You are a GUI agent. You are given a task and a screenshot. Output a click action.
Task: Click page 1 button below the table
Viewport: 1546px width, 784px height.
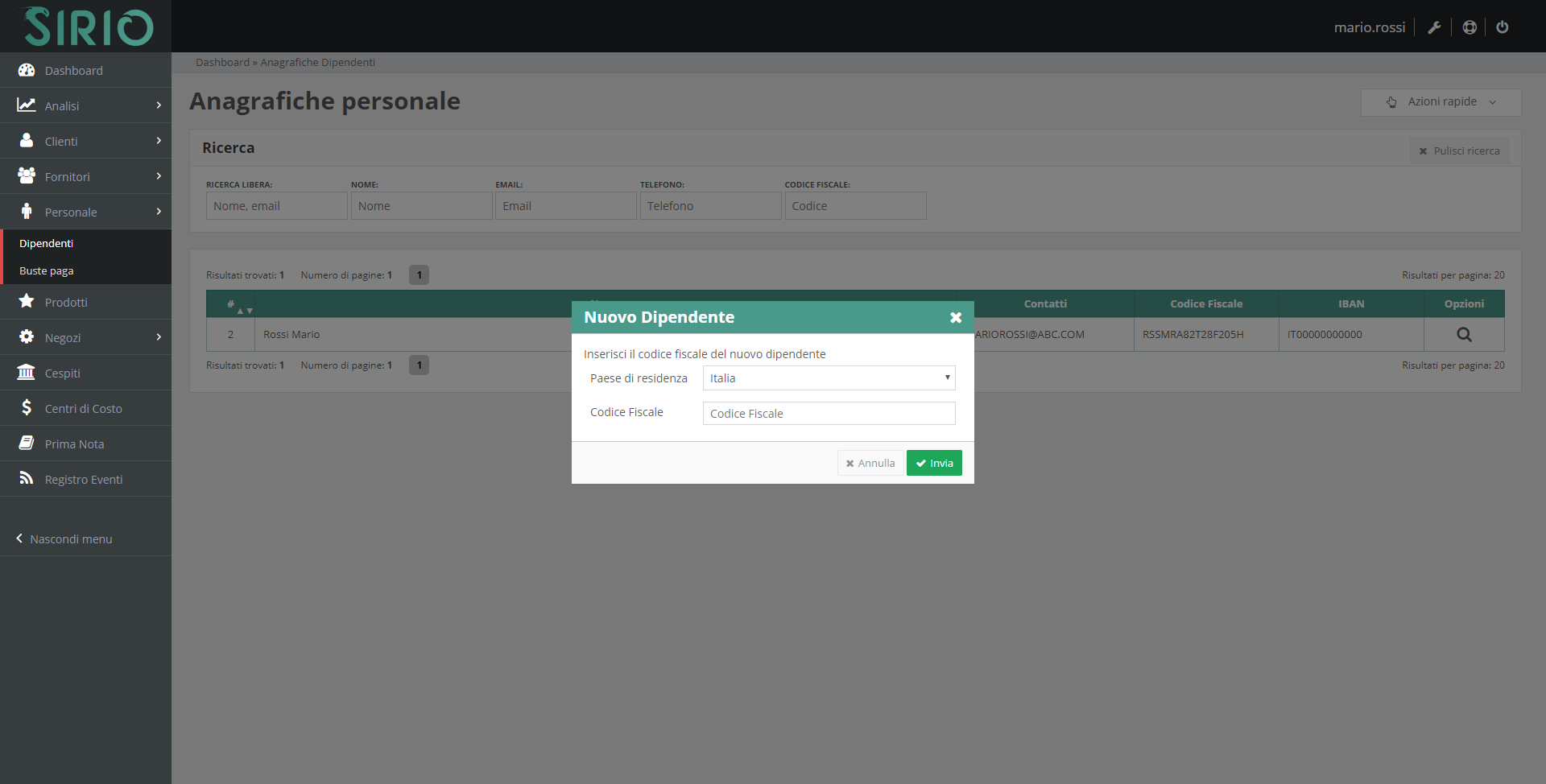(419, 365)
